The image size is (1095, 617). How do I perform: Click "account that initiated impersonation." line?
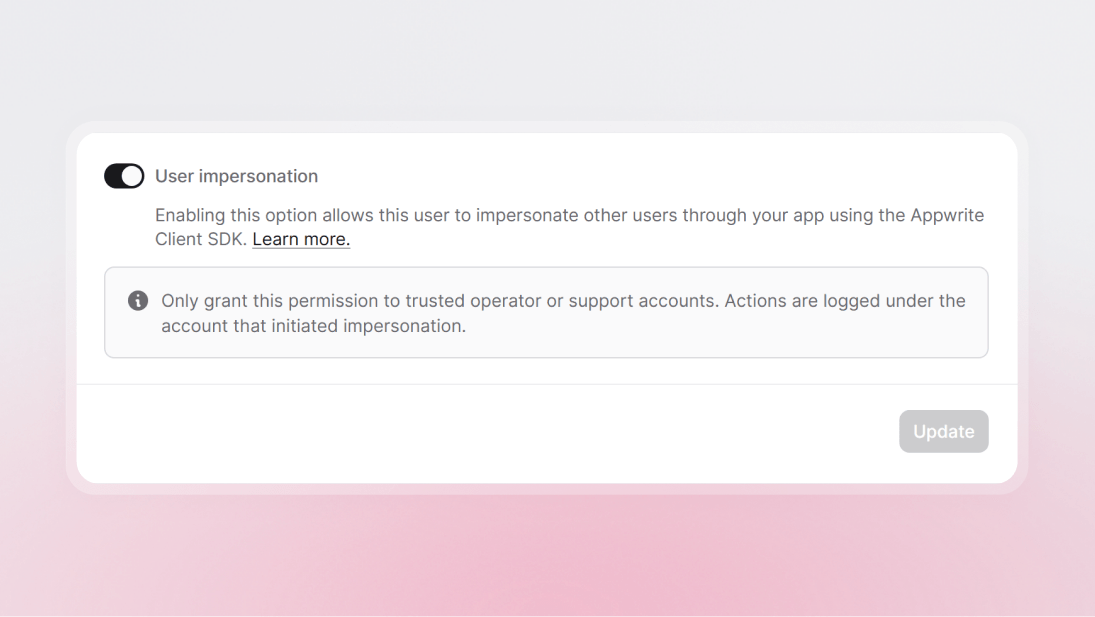click(x=313, y=326)
